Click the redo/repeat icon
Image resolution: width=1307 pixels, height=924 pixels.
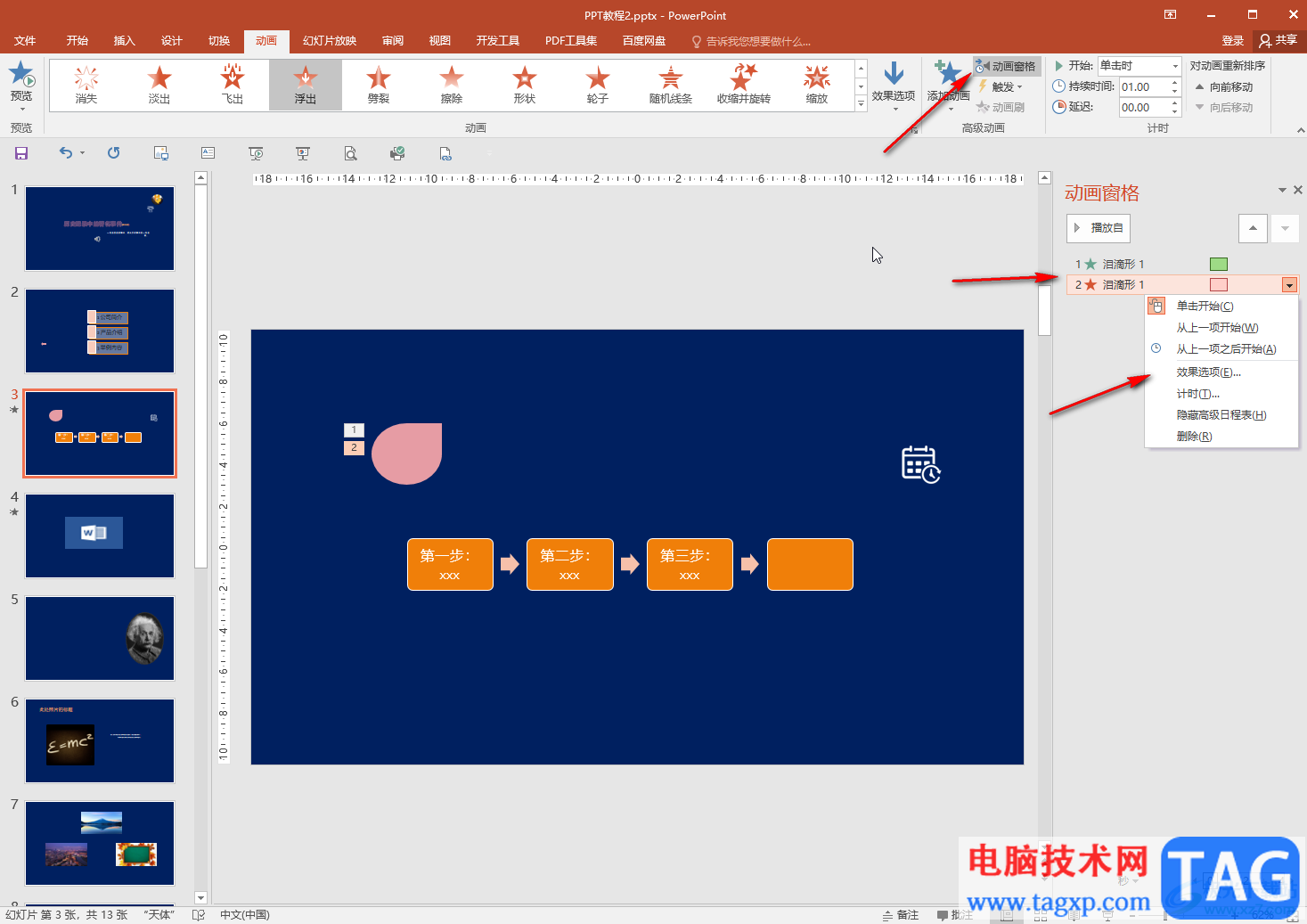tap(114, 153)
